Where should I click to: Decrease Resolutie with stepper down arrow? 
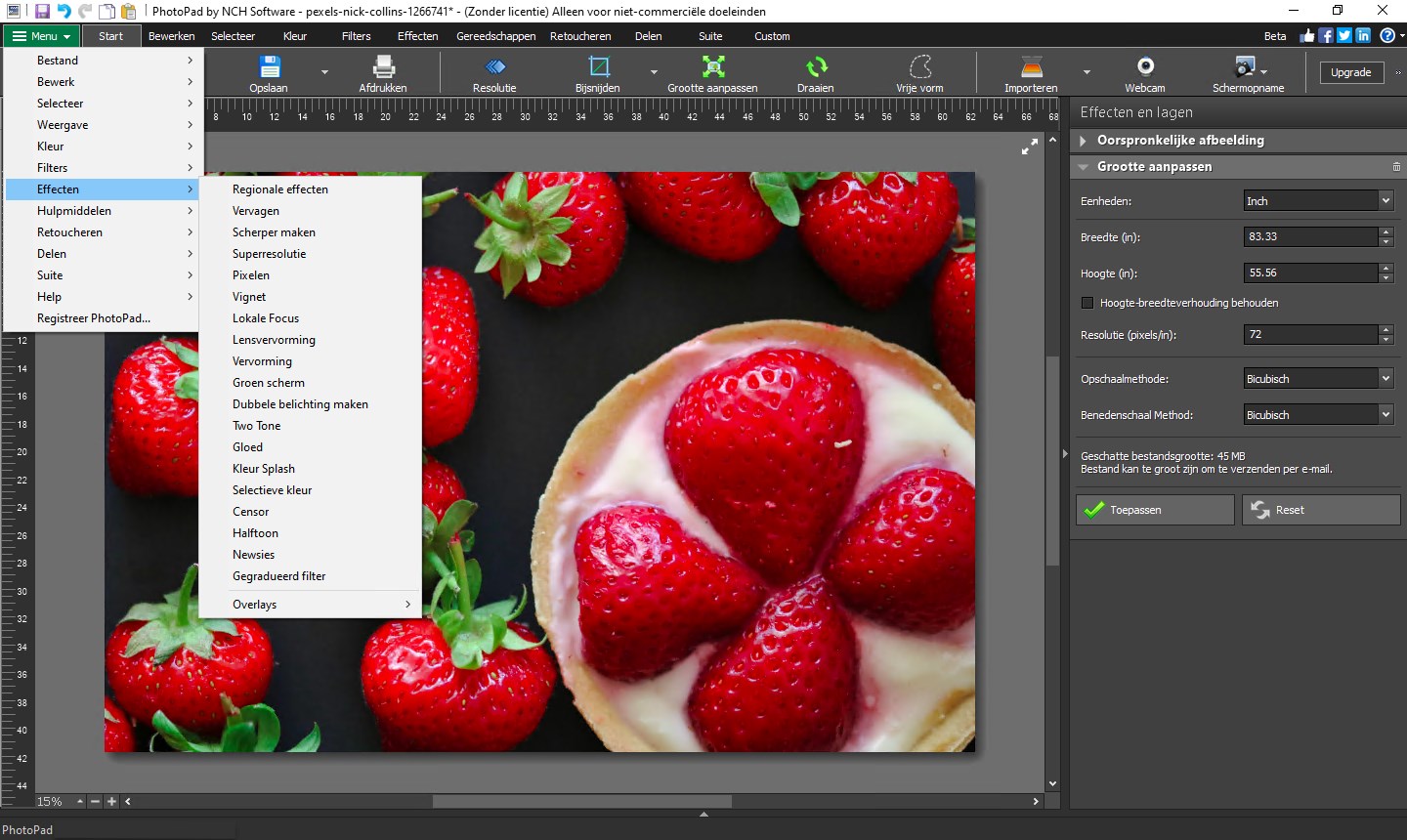point(1386,340)
